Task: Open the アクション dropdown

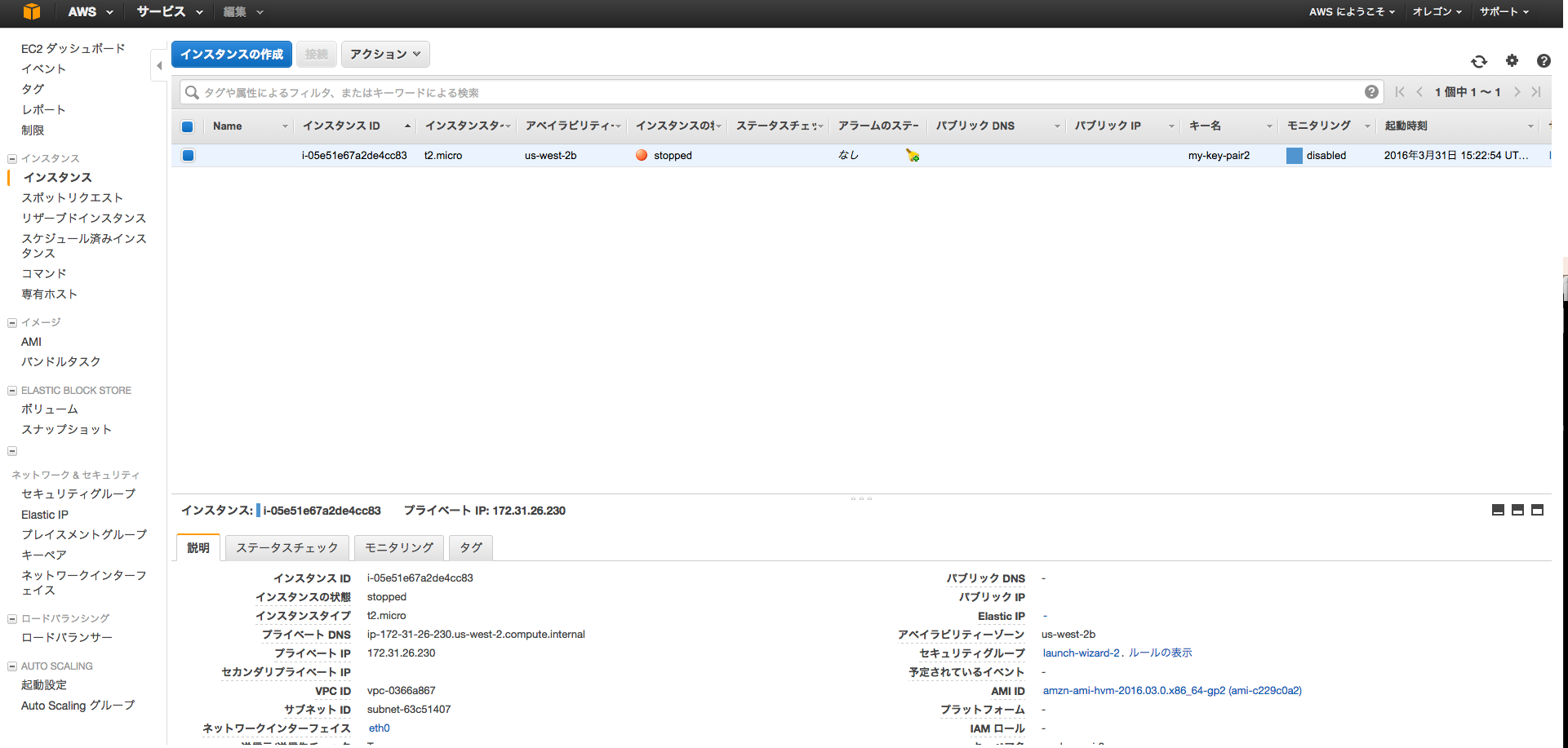Action: (x=384, y=54)
